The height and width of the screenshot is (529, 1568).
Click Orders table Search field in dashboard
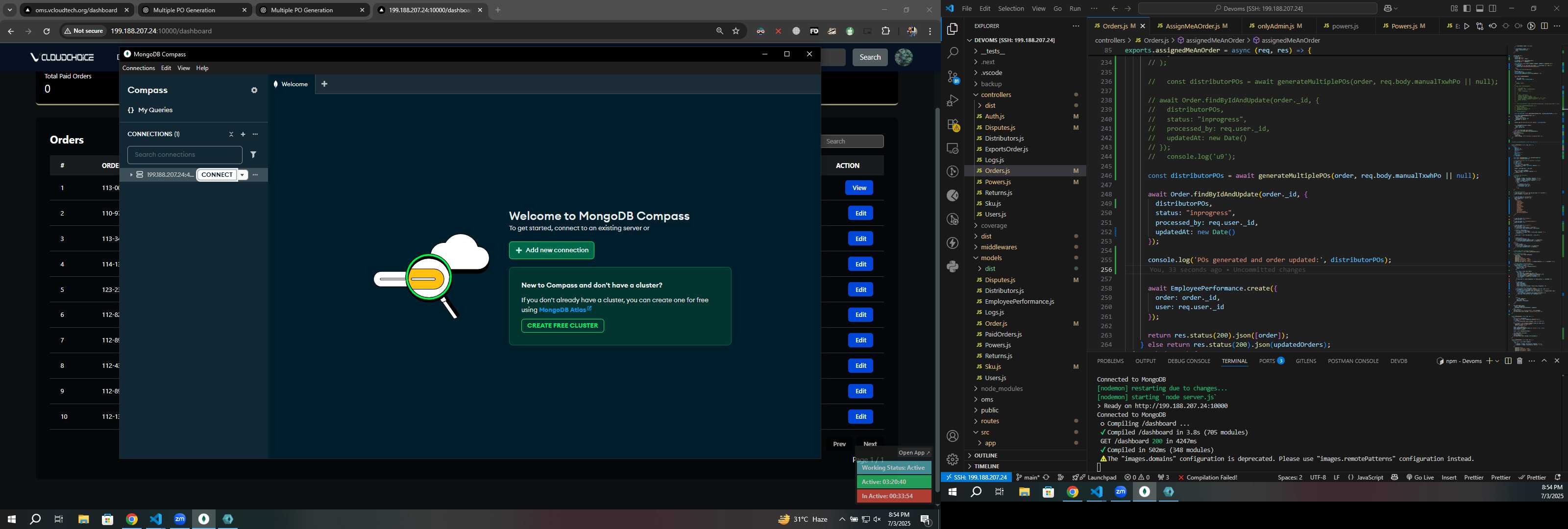point(852,141)
